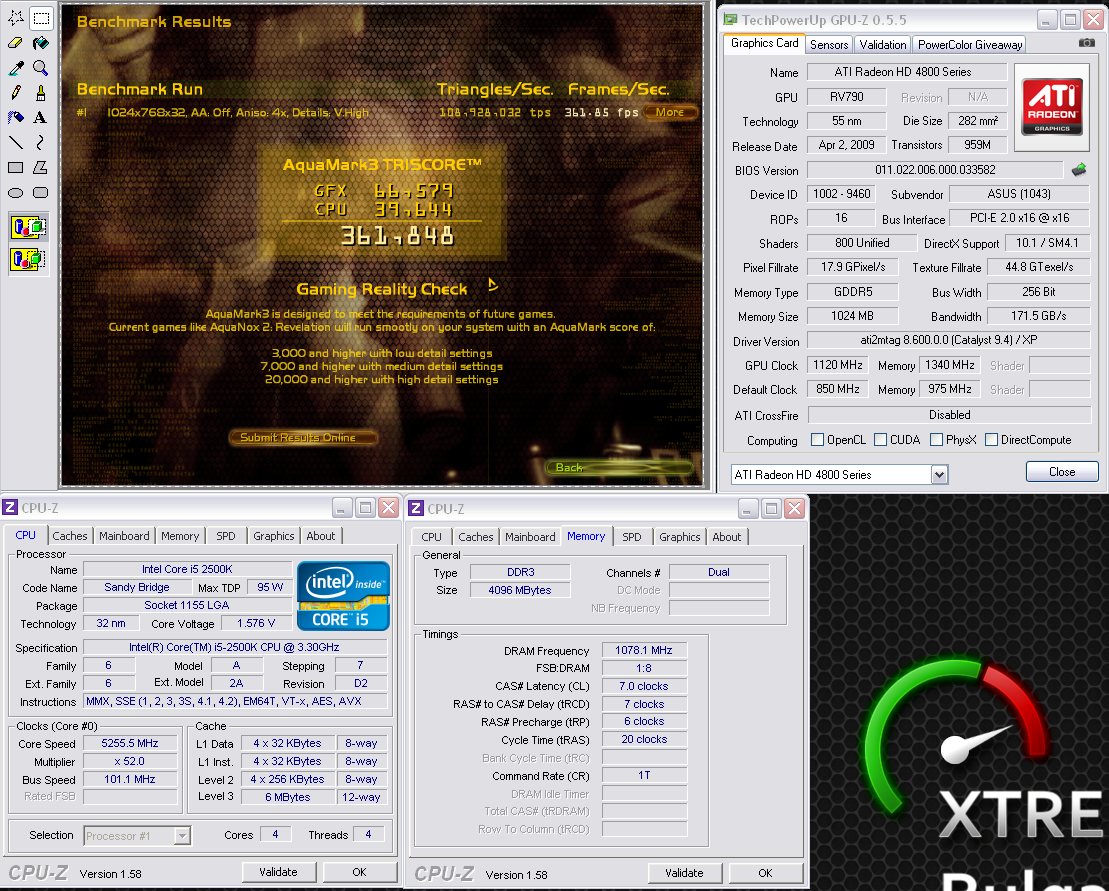
Task: Click the DRAM Frequency value 1078.1 MHz
Action: 644,650
